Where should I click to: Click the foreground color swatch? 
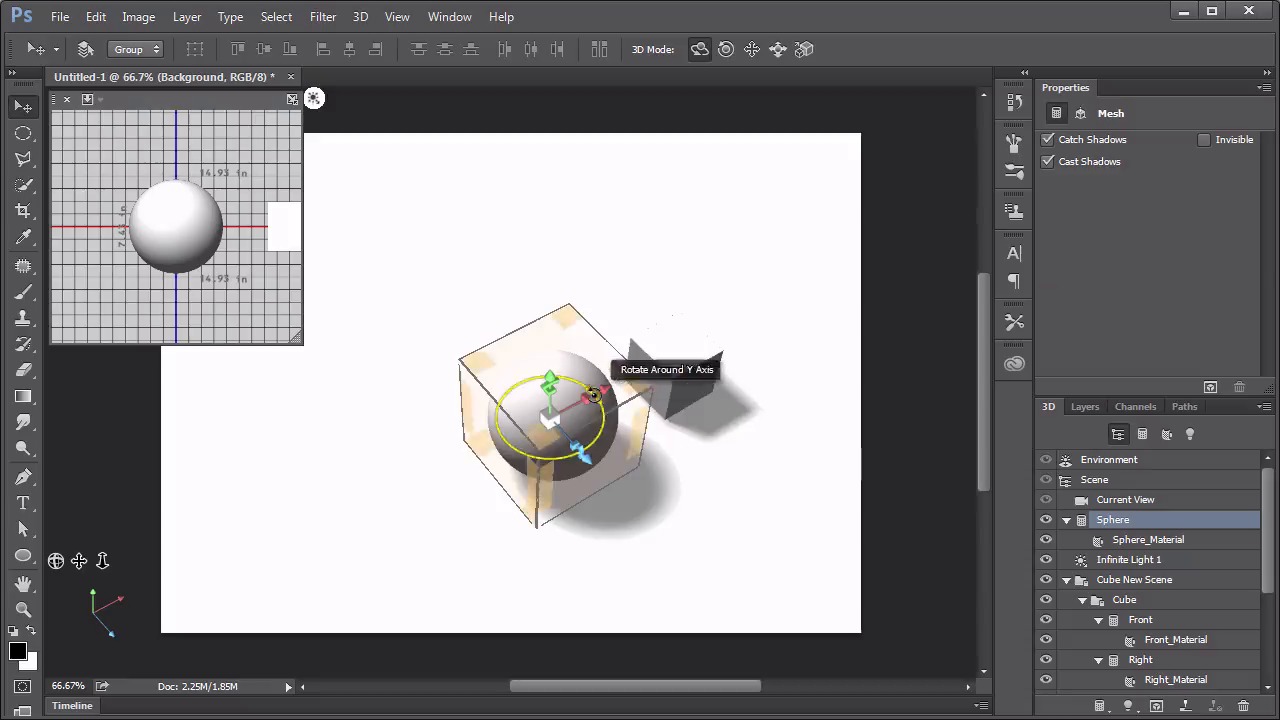click(17, 652)
